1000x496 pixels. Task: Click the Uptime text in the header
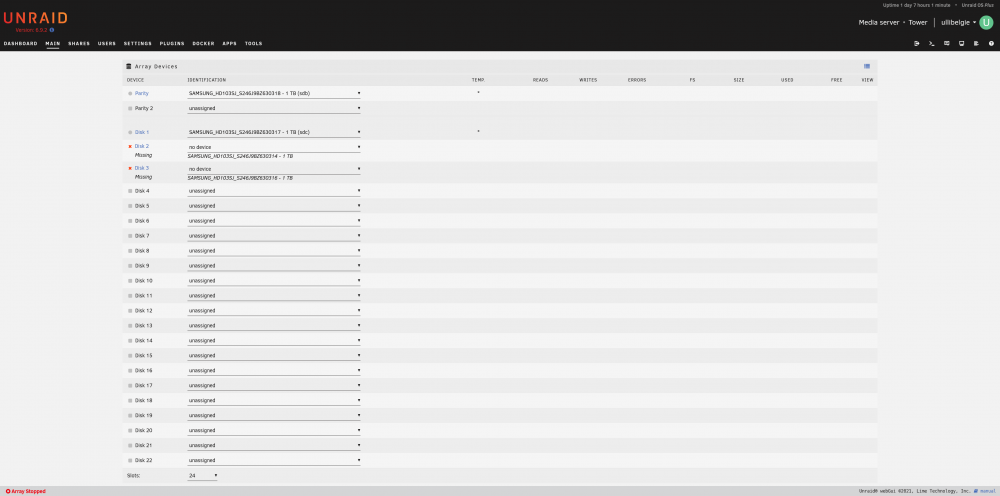point(916,5)
